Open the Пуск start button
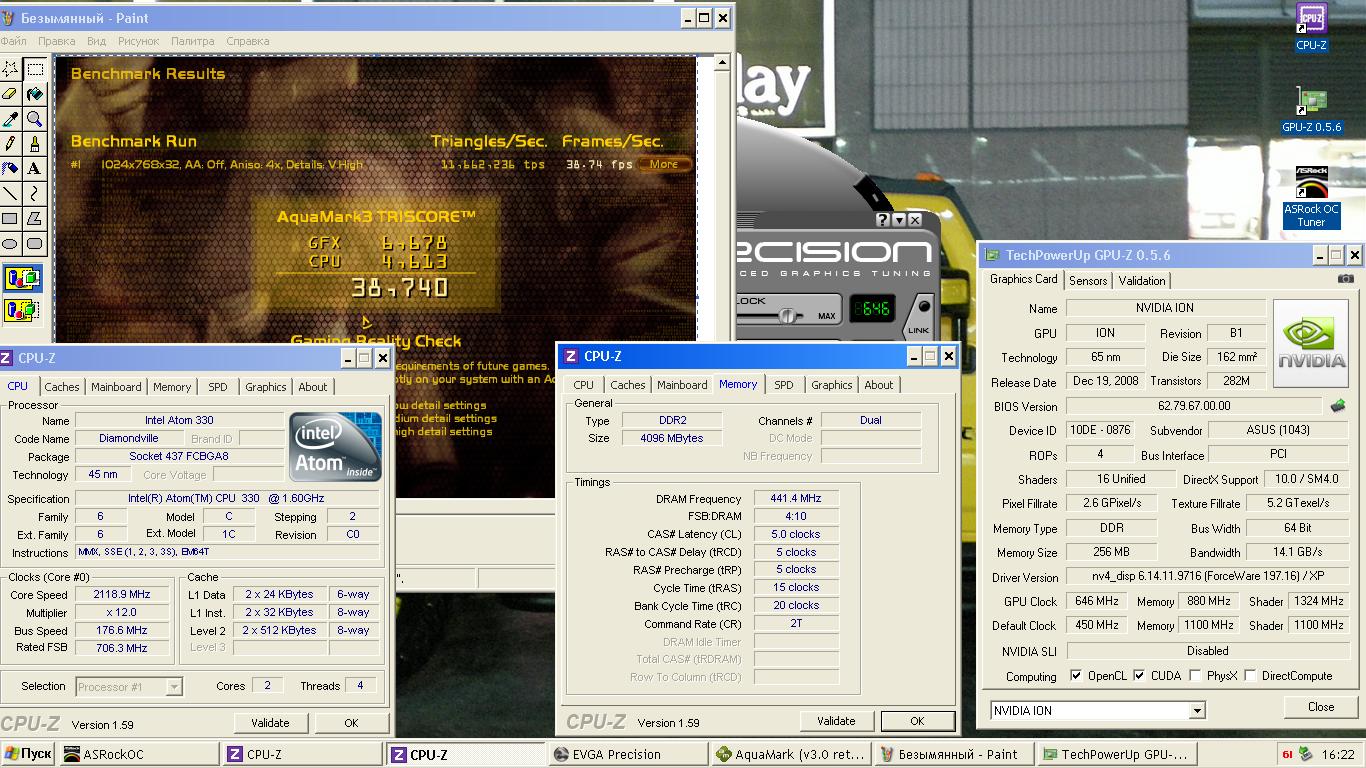Image resolution: width=1366 pixels, height=768 pixels. [28, 755]
